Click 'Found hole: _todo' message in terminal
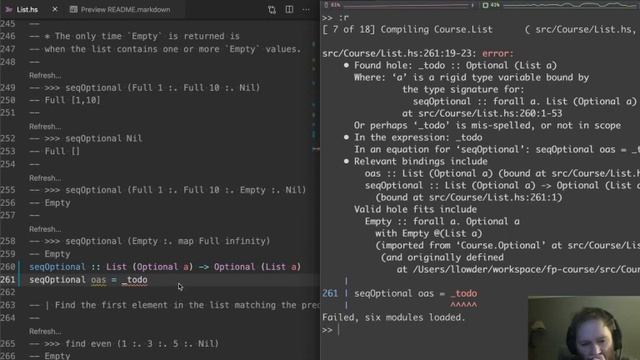The width and height of the screenshot is (640, 360). pos(455,65)
